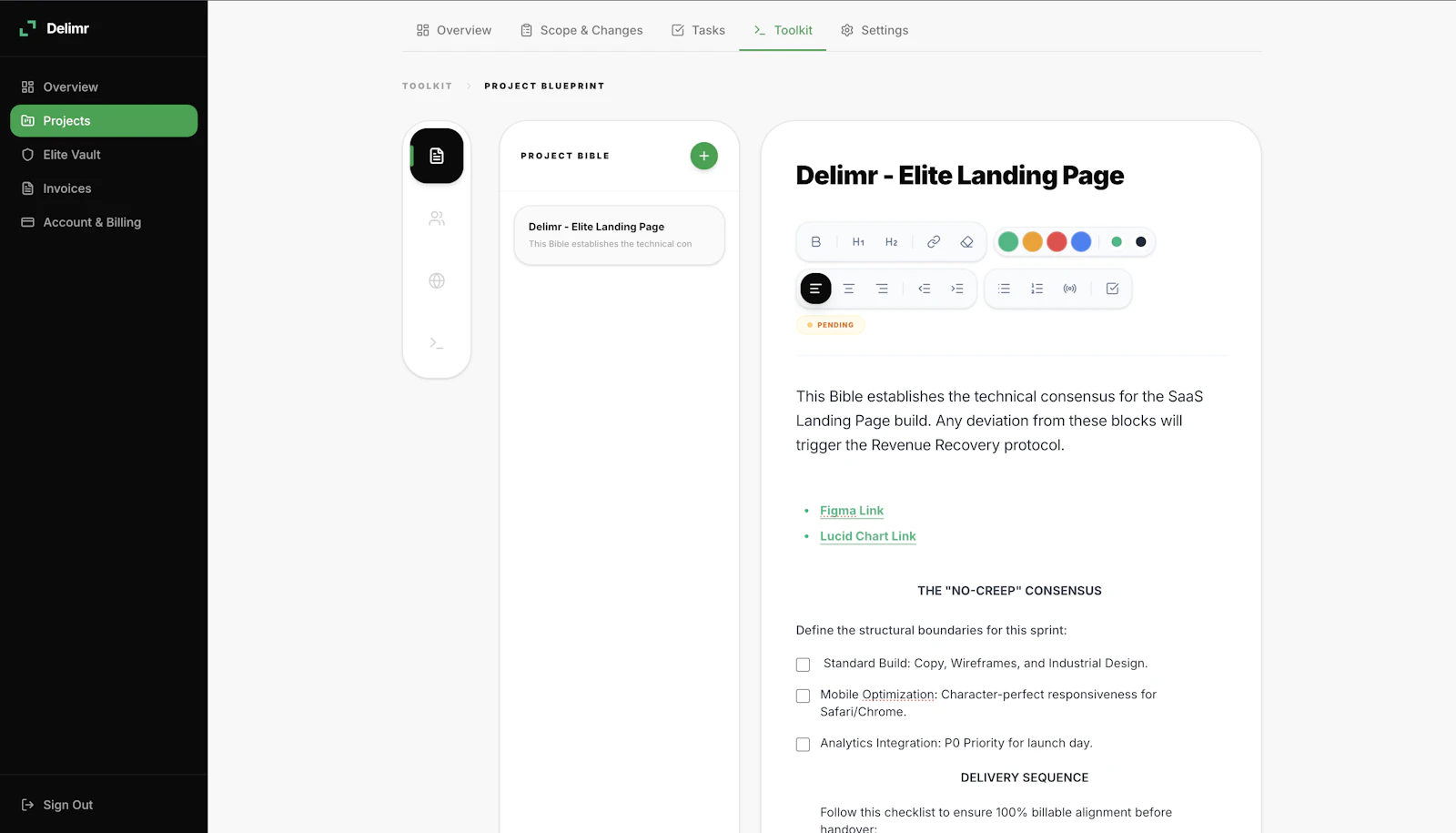The image size is (1456, 833).
Task: Check the Mobile Optimization checkbox
Action: click(803, 696)
